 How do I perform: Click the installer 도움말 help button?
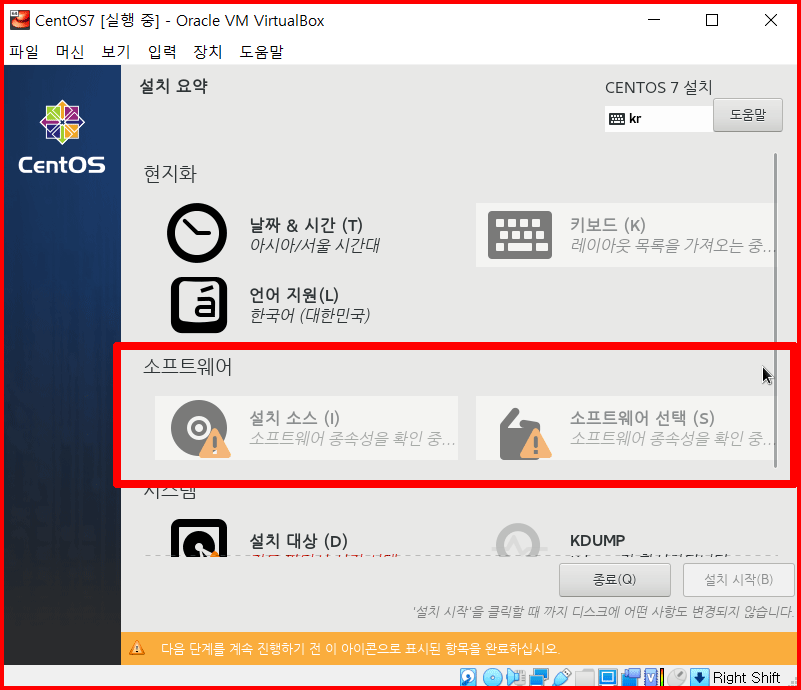[747, 115]
